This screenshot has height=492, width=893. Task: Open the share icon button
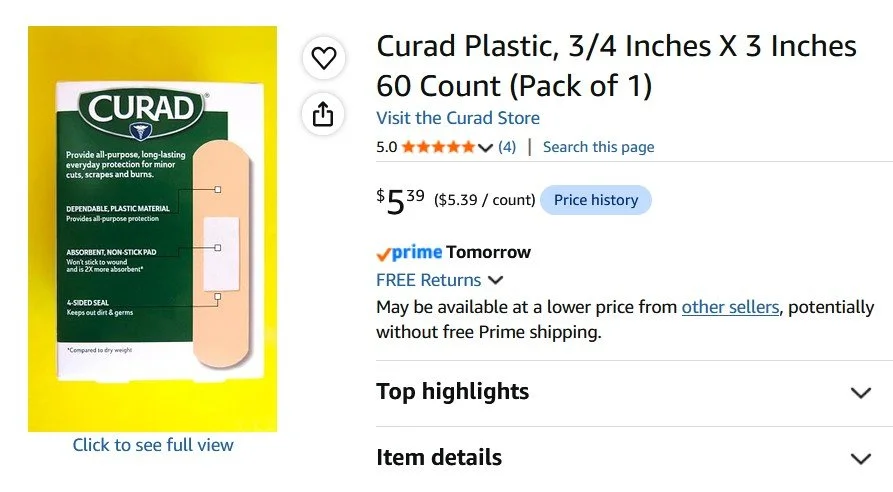click(x=323, y=114)
